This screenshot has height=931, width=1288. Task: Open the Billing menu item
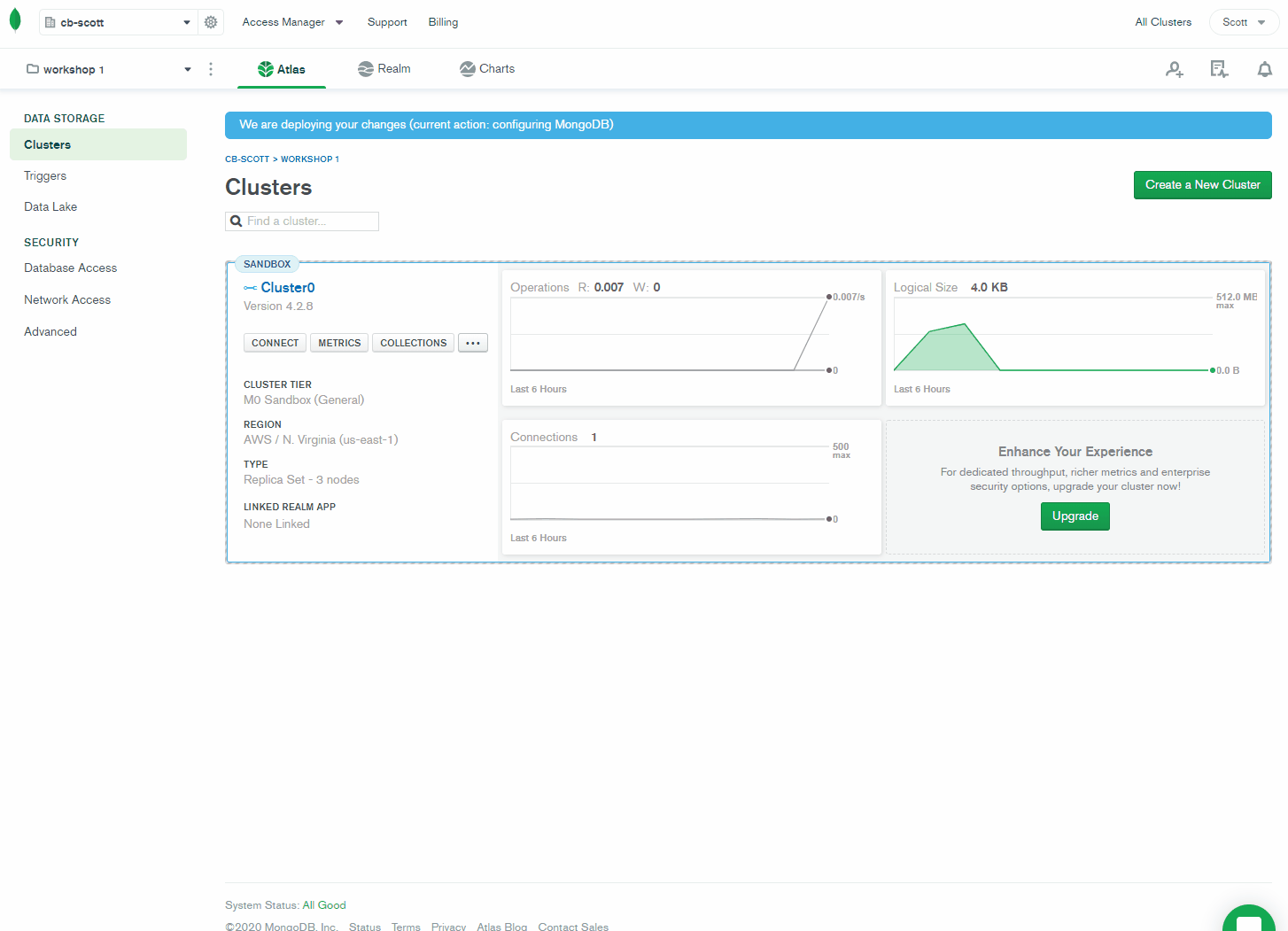[x=443, y=22]
